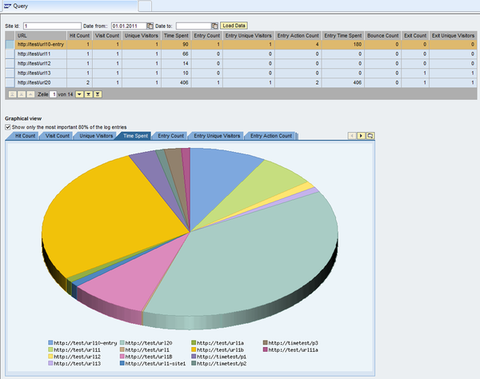Jump one page down in table

[x=88, y=94]
